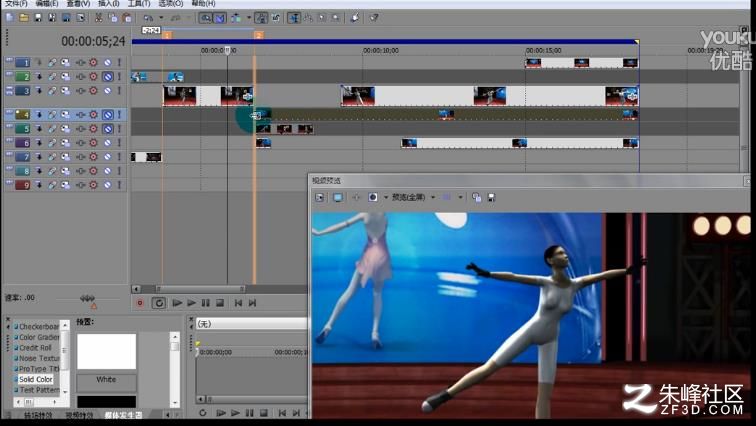Click video preview project properties icon
Image resolution: width=756 pixels, height=426 pixels.
coord(319,198)
